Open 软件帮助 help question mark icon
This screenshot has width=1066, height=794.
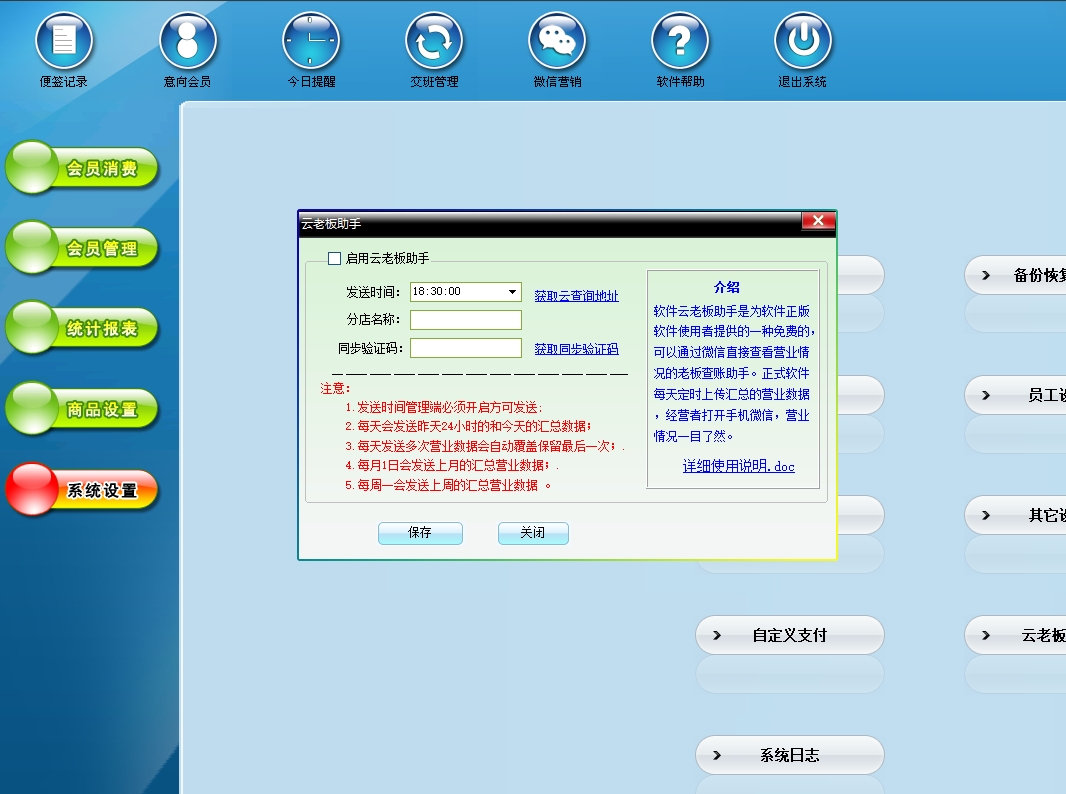pyautogui.click(x=680, y=42)
